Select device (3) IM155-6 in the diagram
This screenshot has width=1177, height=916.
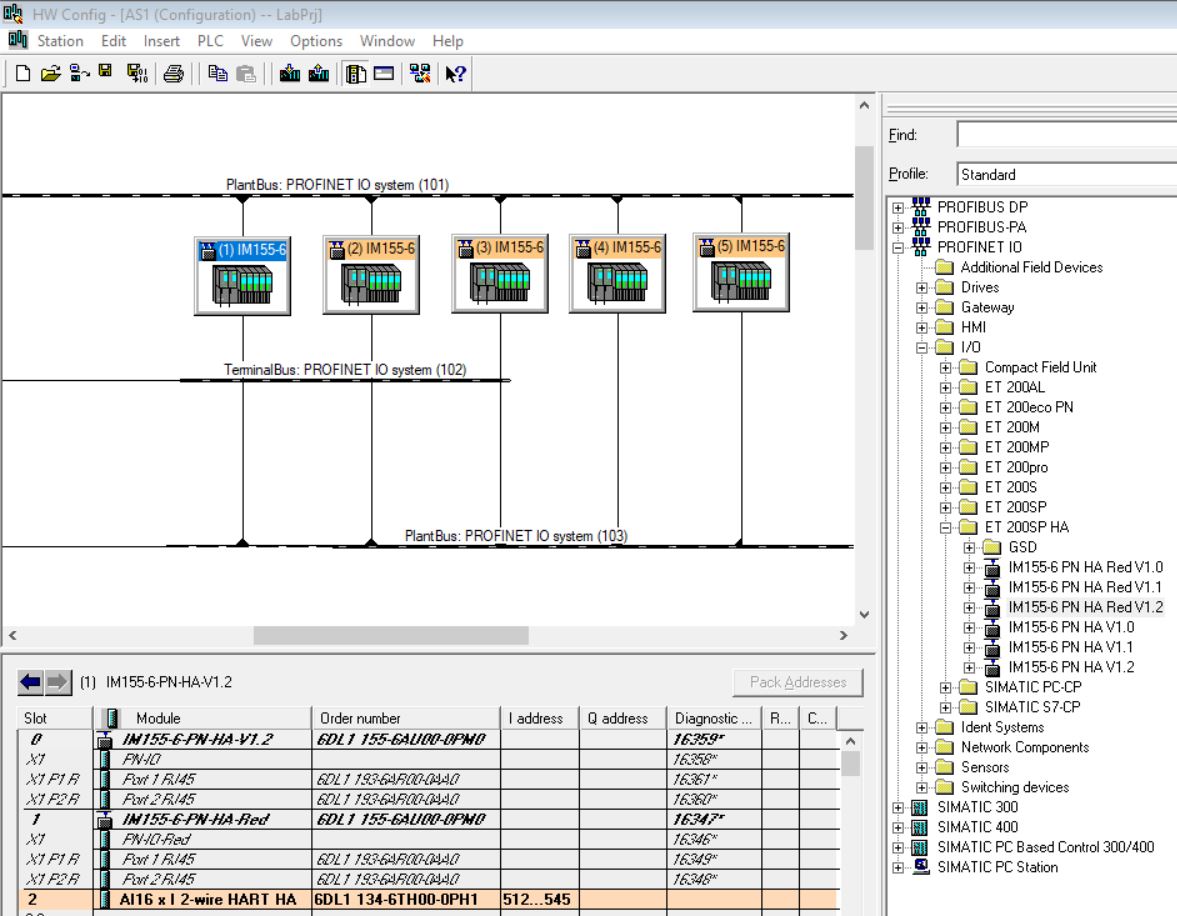[500, 273]
